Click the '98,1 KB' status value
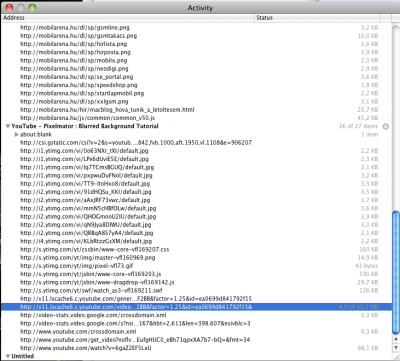This screenshot has height=361, width=400. pyautogui.click(x=368, y=348)
